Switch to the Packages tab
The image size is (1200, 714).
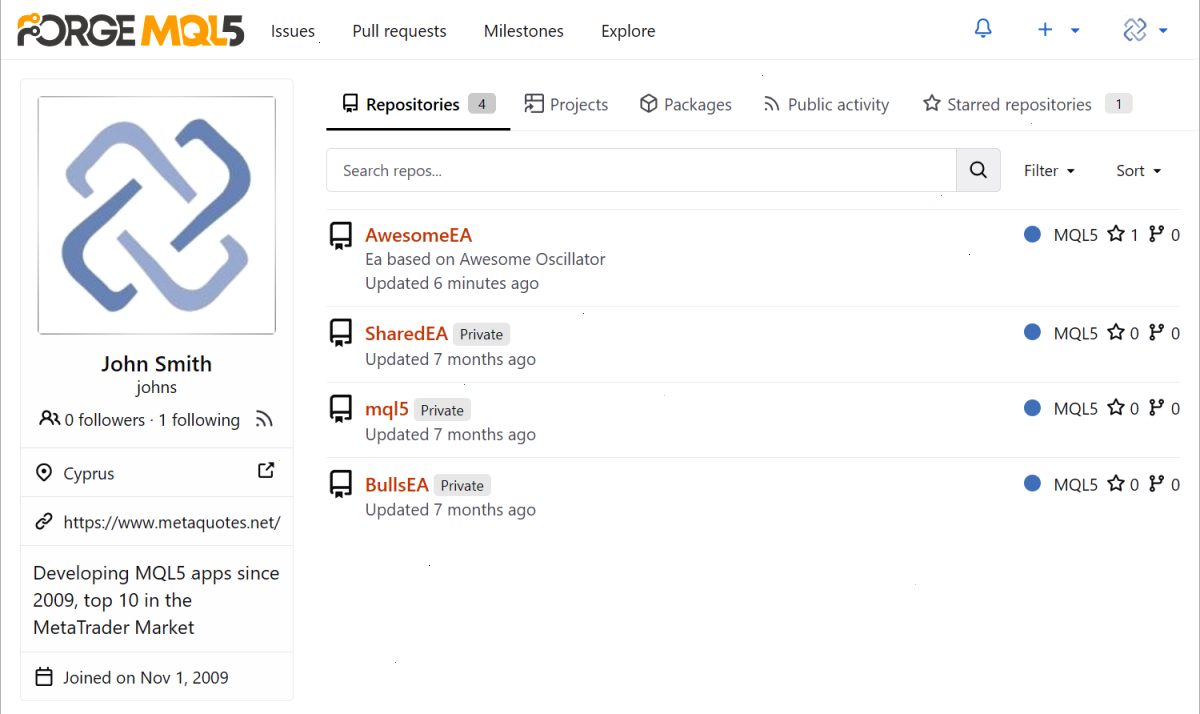(686, 104)
